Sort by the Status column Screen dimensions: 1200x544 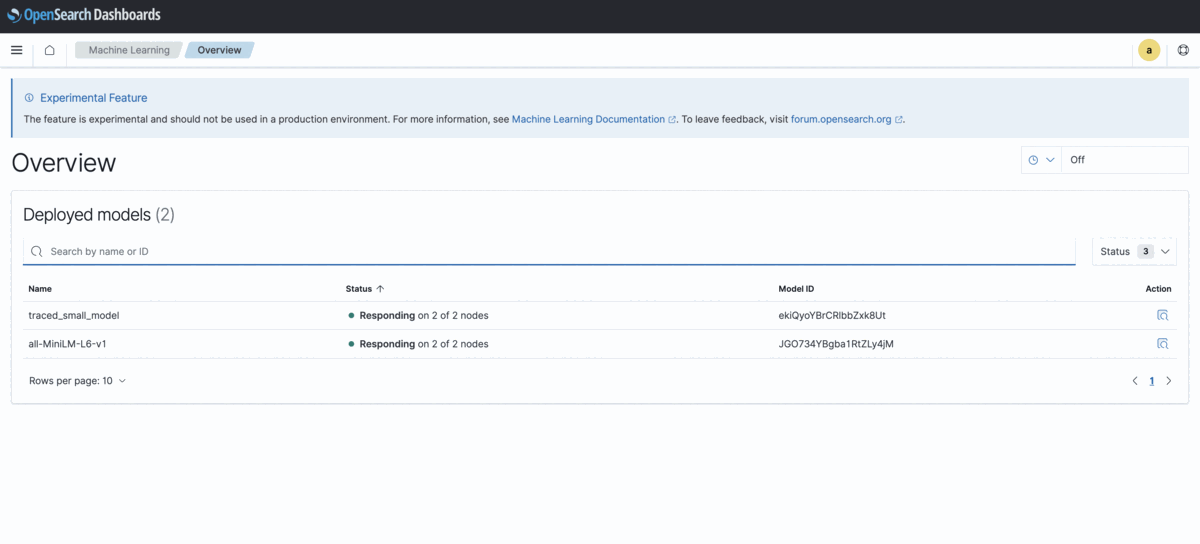tap(365, 289)
